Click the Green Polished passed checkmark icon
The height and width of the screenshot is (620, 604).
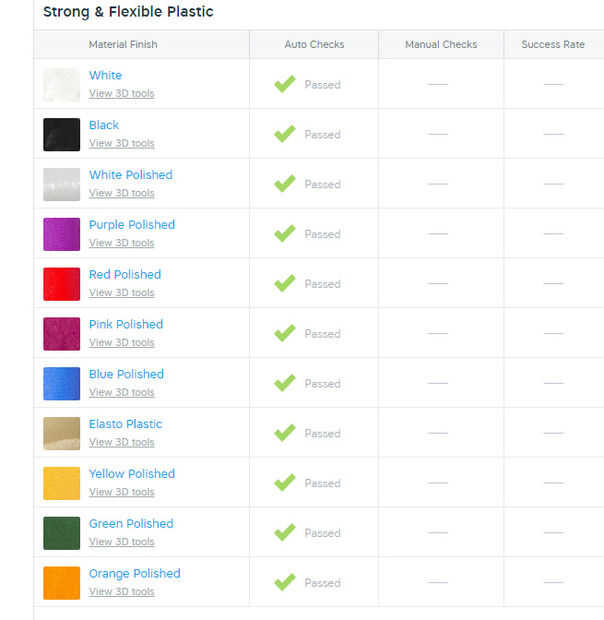tap(285, 533)
